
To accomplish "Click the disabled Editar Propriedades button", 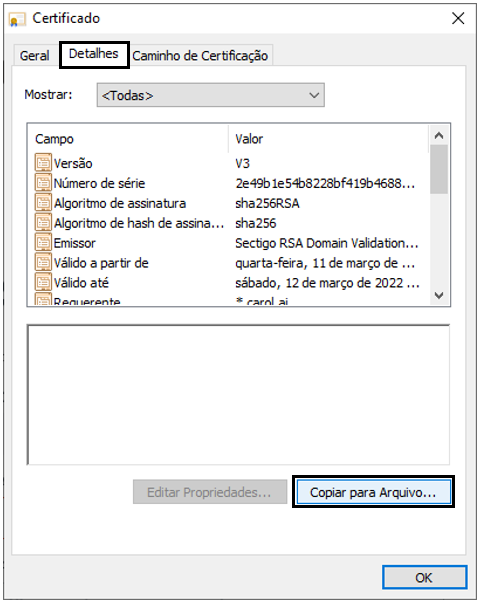I will [x=210, y=492].
